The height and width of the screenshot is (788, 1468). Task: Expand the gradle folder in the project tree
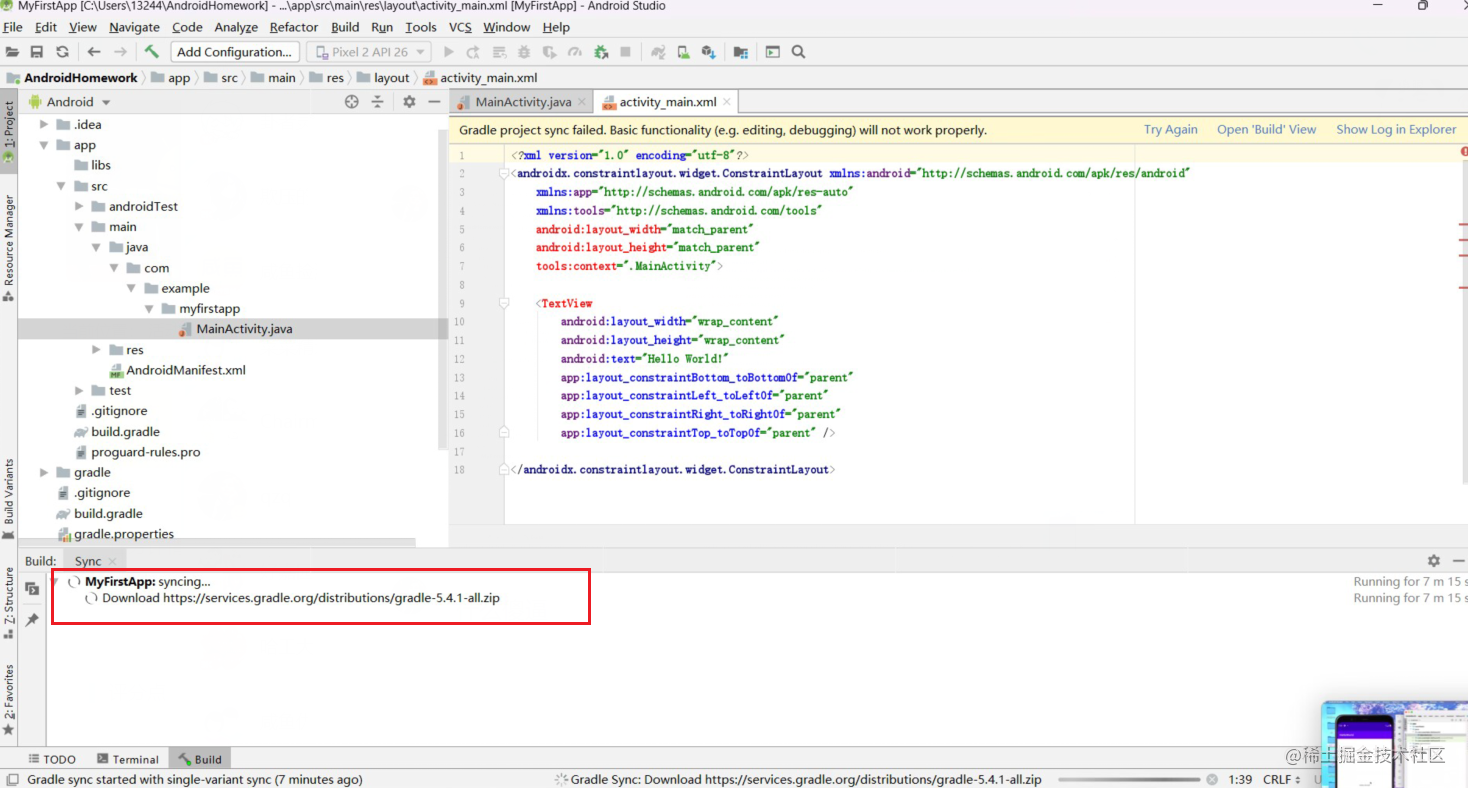tap(43, 472)
